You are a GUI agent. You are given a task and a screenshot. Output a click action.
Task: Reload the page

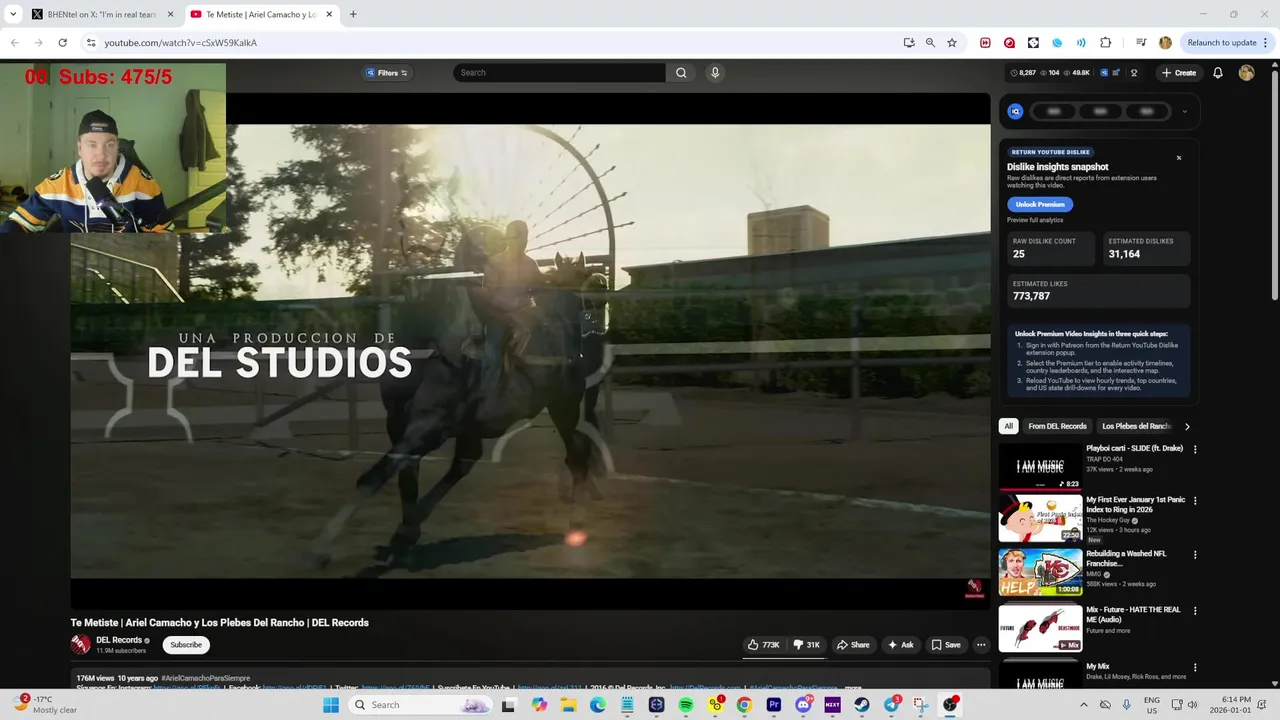[x=62, y=43]
